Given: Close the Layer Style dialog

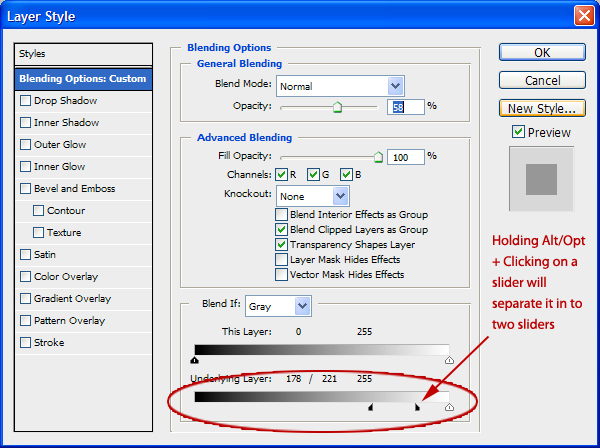Looking at the screenshot, I should tap(583, 16).
